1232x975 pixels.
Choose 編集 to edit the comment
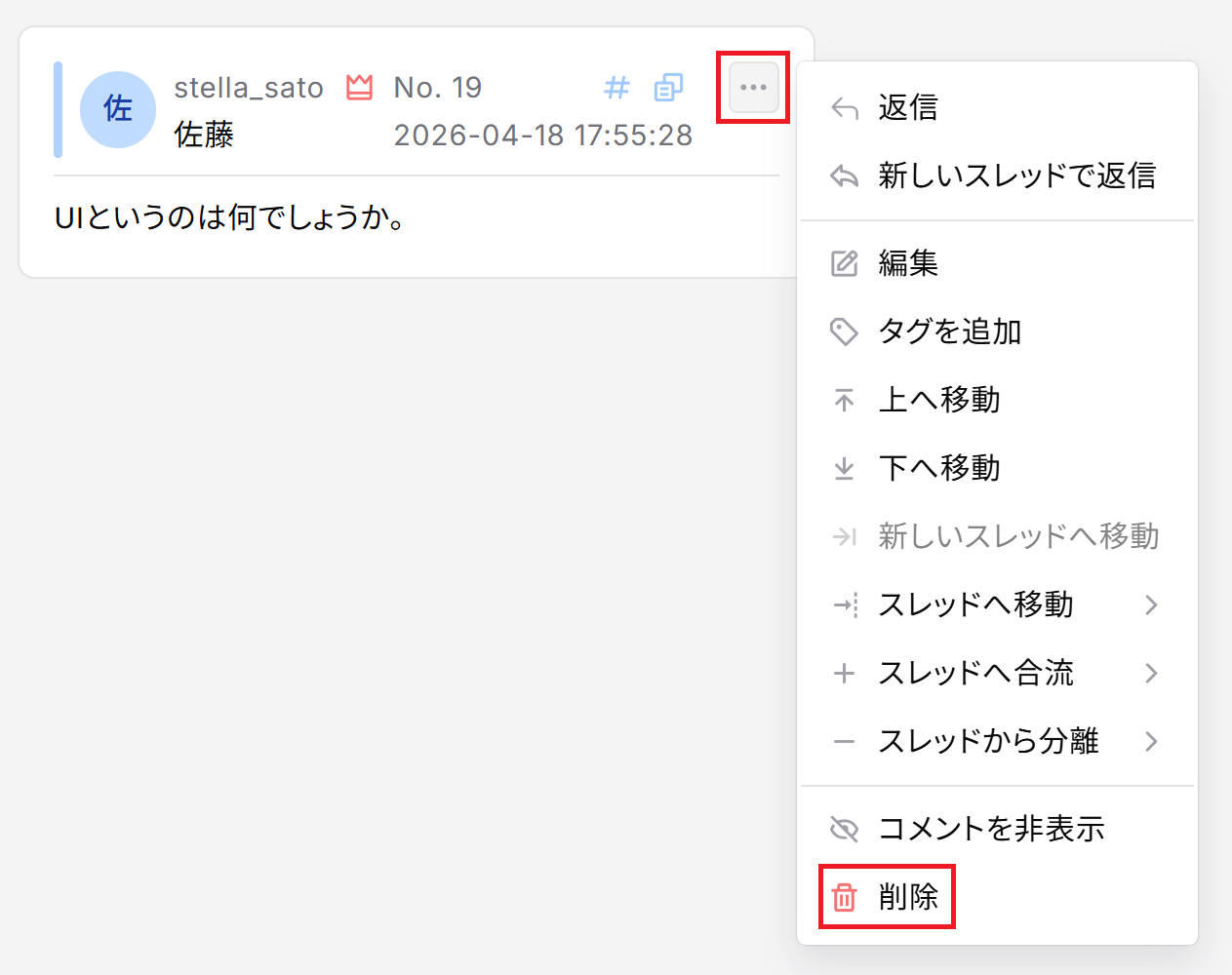coord(997,263)
